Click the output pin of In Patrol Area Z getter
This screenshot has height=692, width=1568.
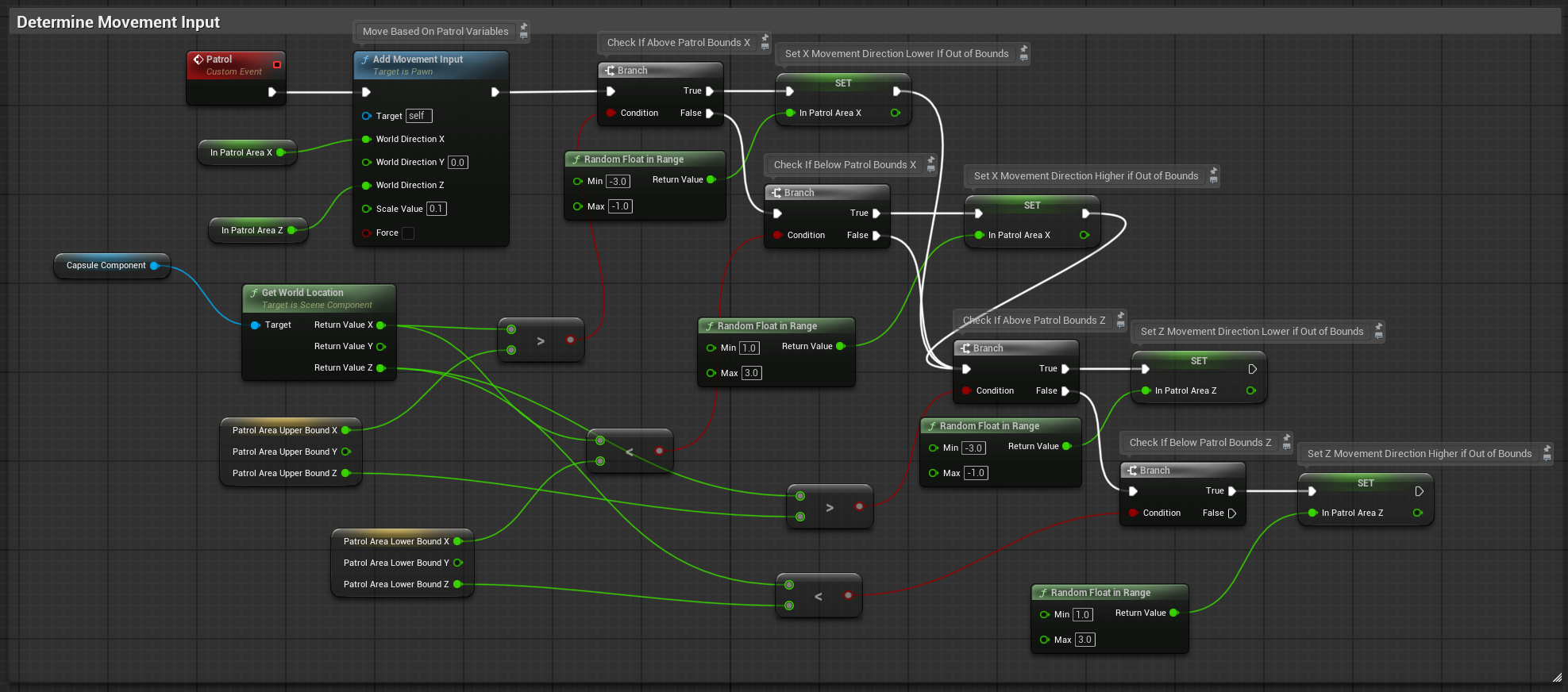(x=292, y=230)
